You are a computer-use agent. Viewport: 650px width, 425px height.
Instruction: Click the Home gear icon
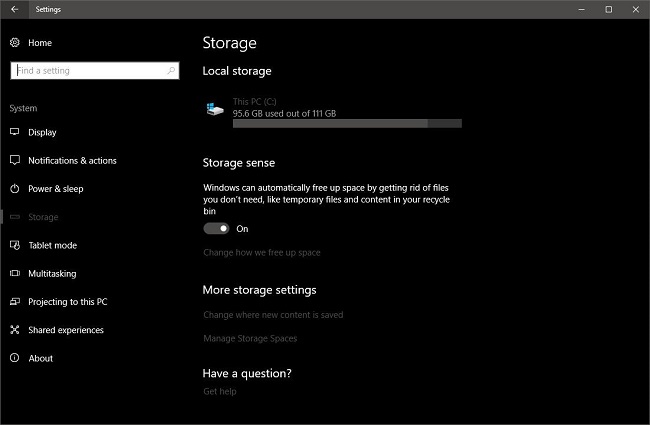15,42
